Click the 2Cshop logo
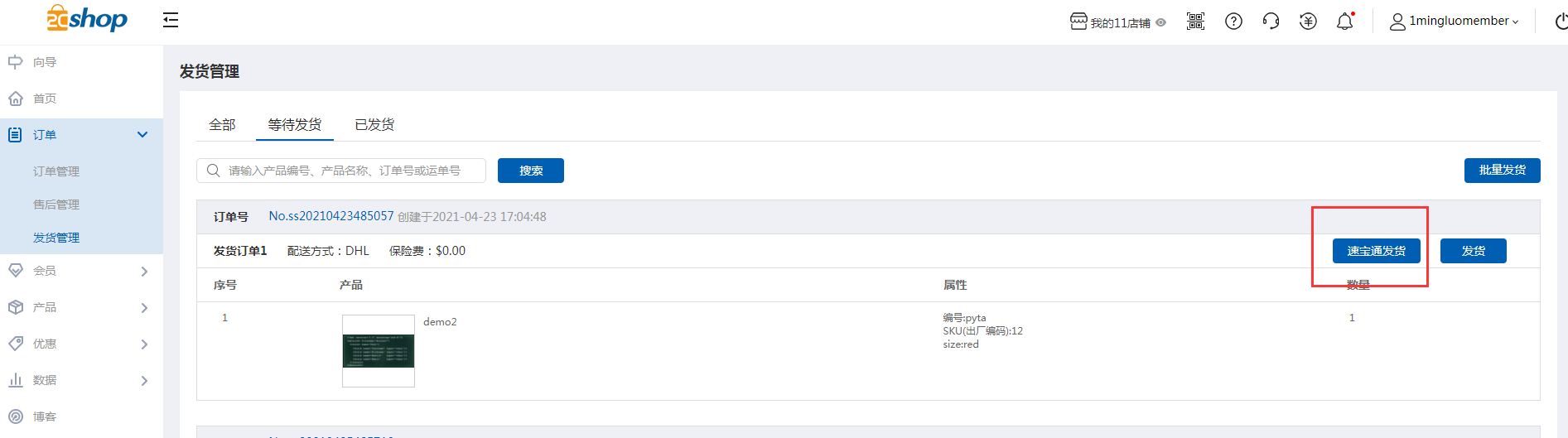 click(87, 18)
